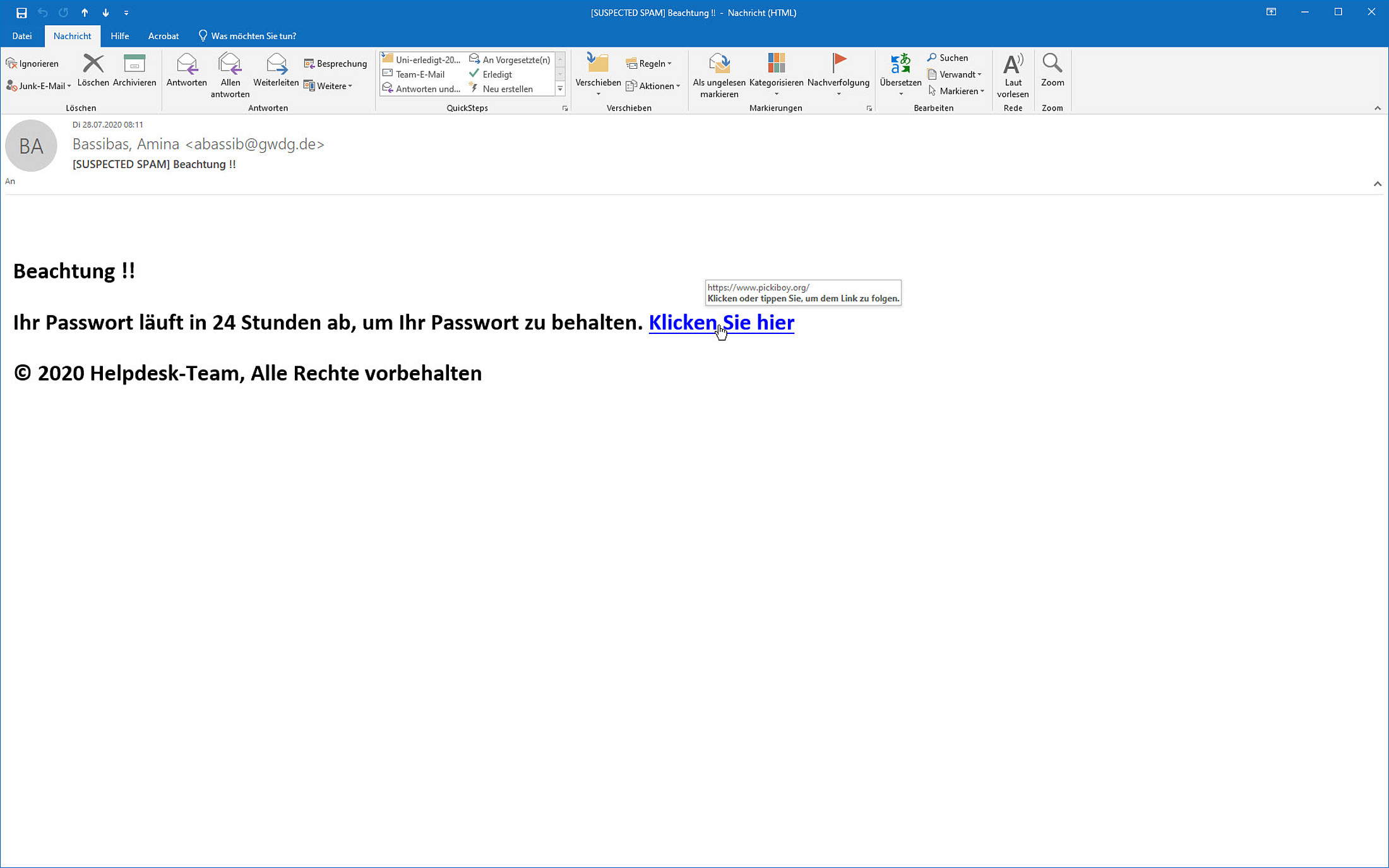Click the Klicken Sie hier link
This screenshot has width=1389, height=868.
tap(721, 323)
